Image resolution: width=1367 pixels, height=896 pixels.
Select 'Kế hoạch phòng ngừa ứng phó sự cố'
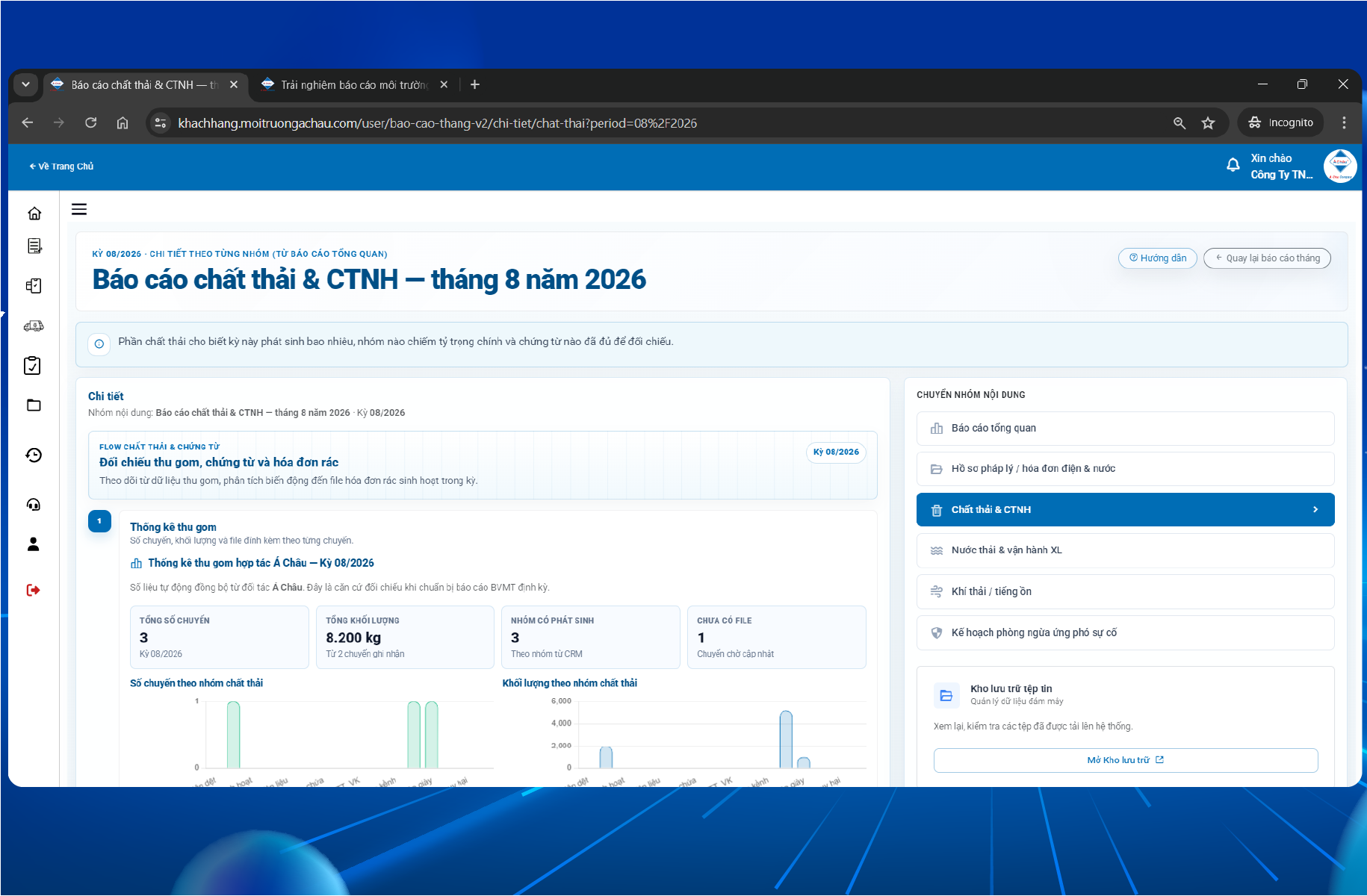1125,632
